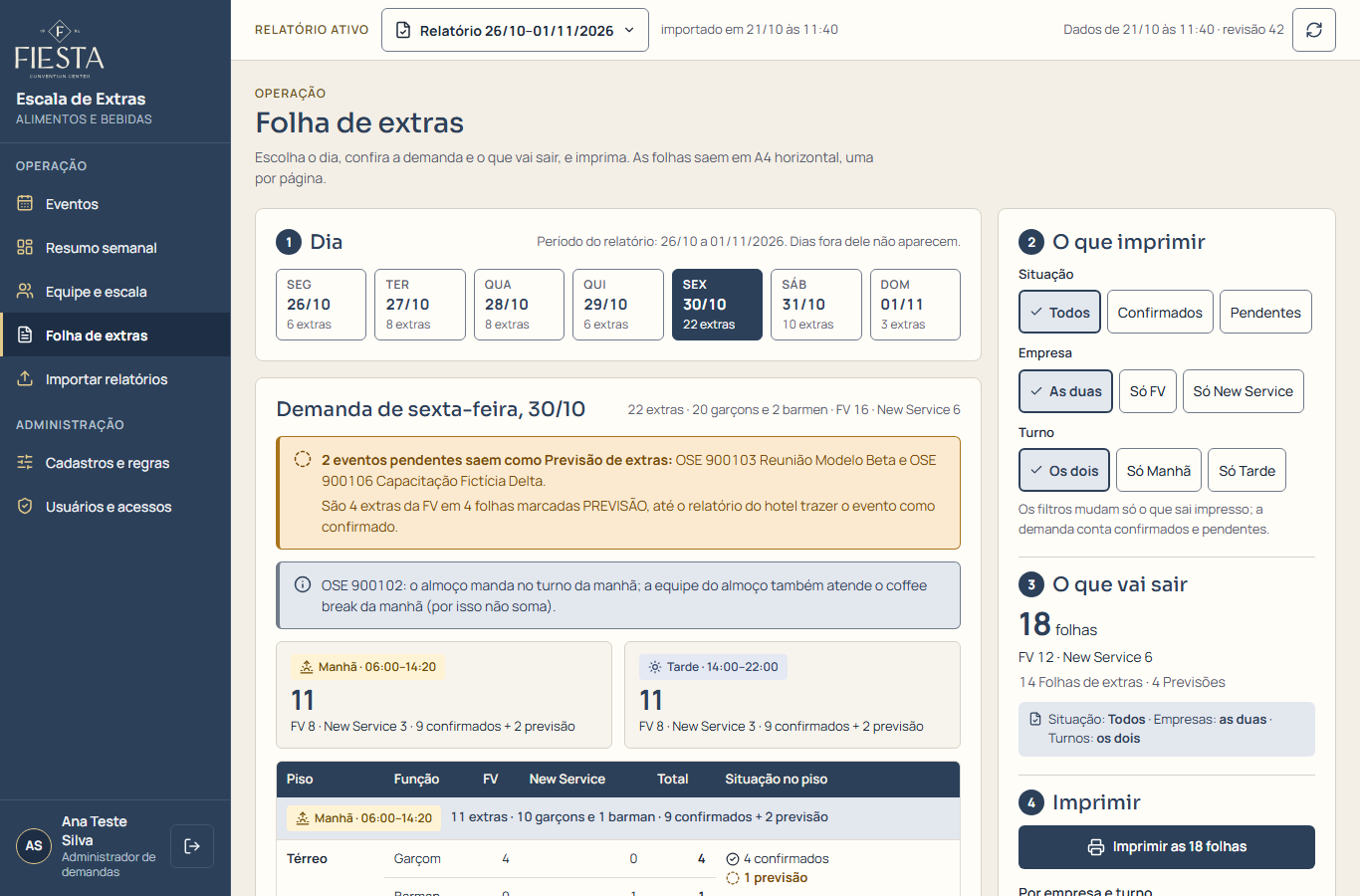Viewport: 1360px width, 896px height.
Task: Click the New Service column header
Action: 567,780
